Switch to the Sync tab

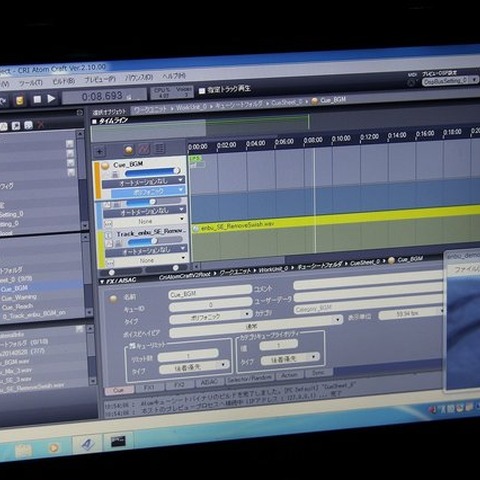[318, 373]
